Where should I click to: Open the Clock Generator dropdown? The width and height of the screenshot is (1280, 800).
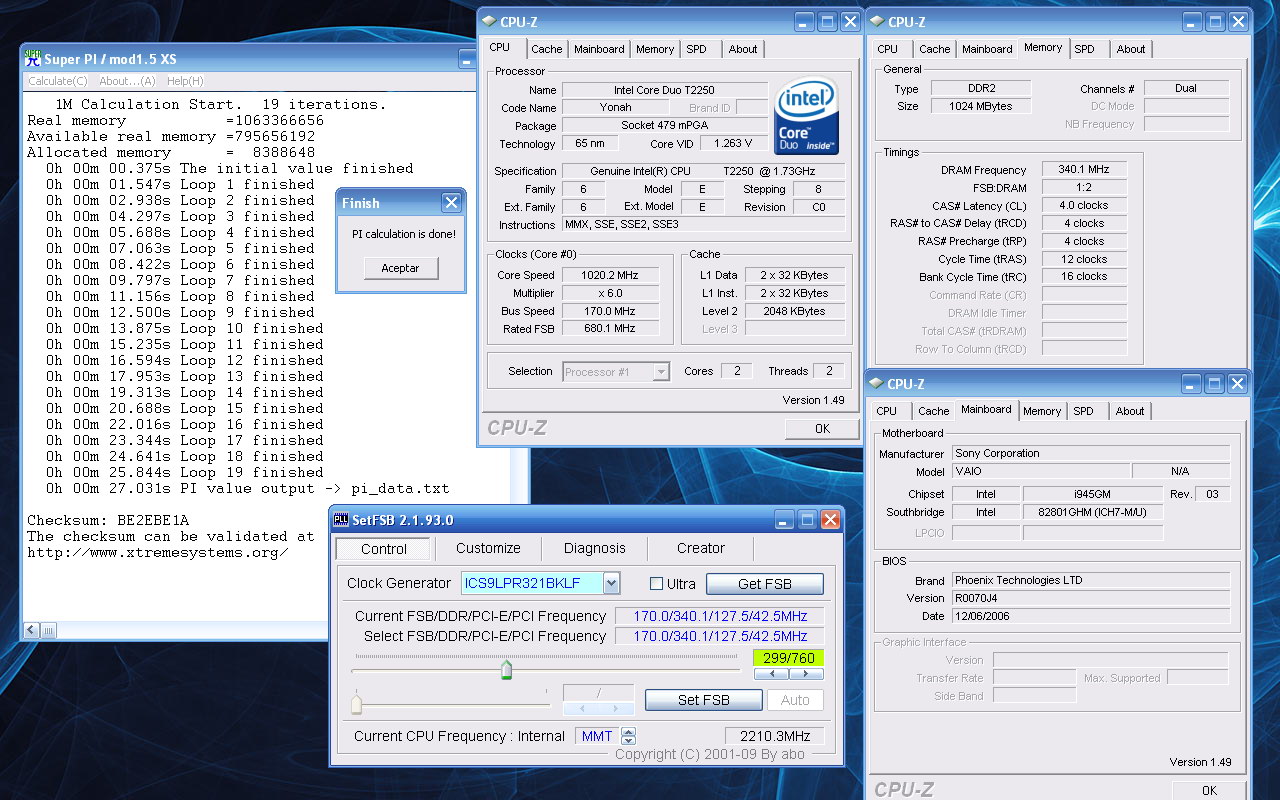click(612, 583)
